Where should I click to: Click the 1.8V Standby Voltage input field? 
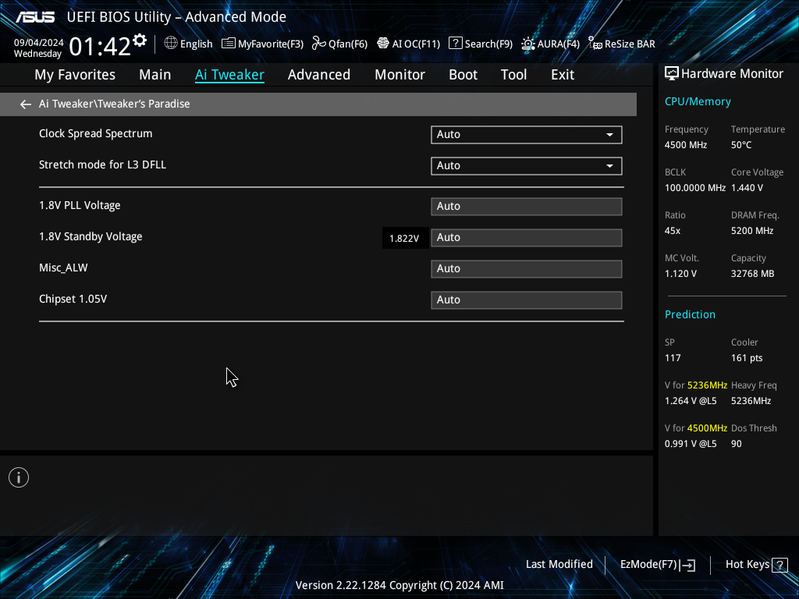(x=526, y=237)
